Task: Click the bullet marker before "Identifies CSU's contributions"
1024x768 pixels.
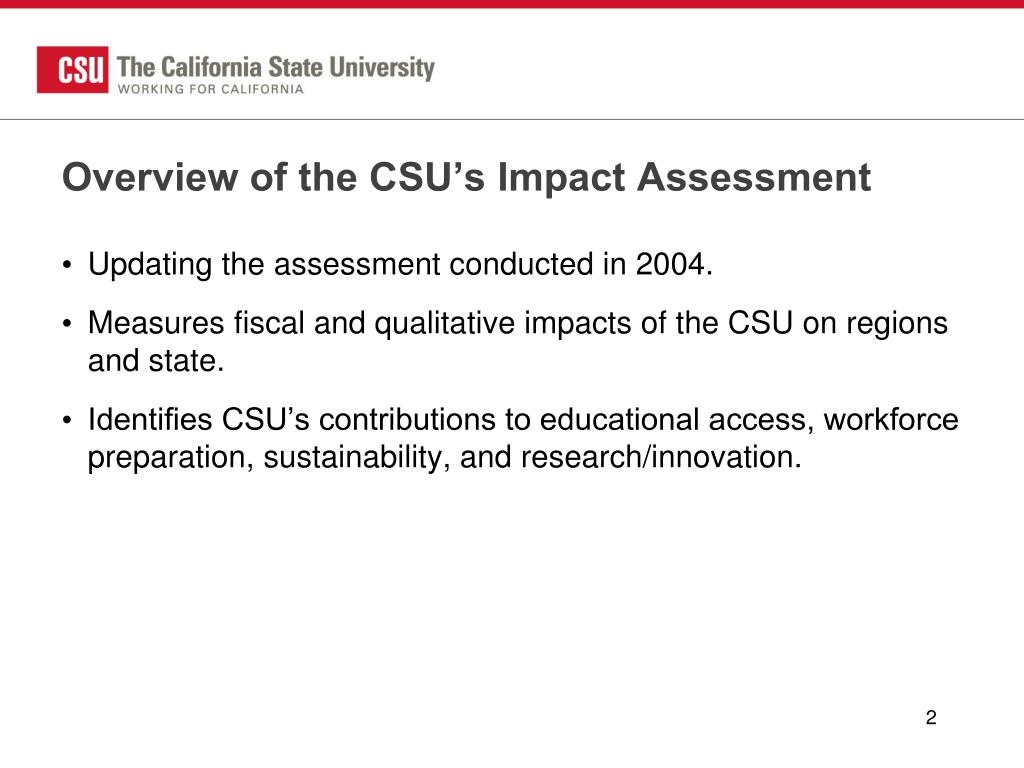Action: [67, 421]
